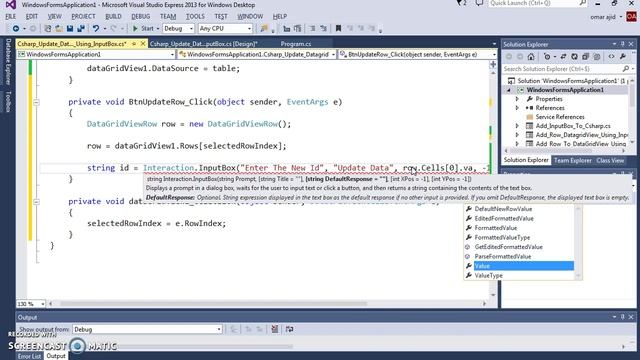Collapse the BtnUpdateRow_Click method outline
The height and width of the screenshot is (360, 640).
36,102
